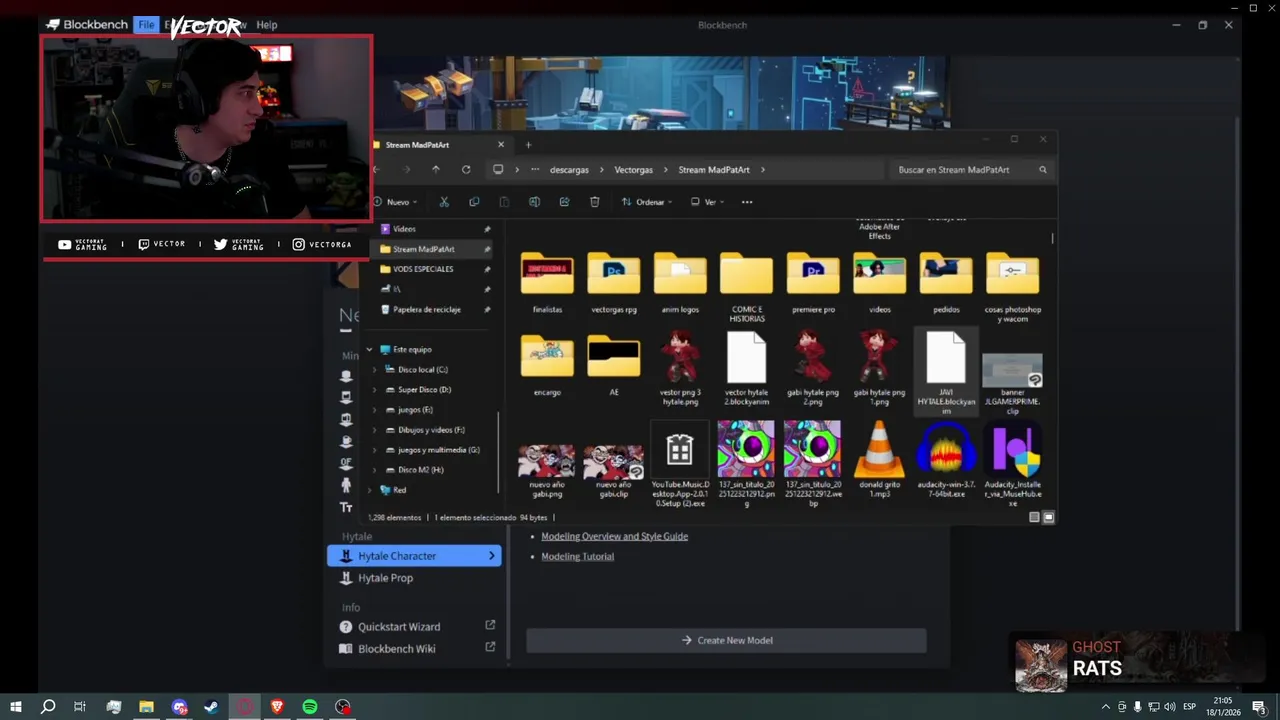Open a new Explorer tab with plus button
This screenshot has width=1280, height=720.
[528, 145]
